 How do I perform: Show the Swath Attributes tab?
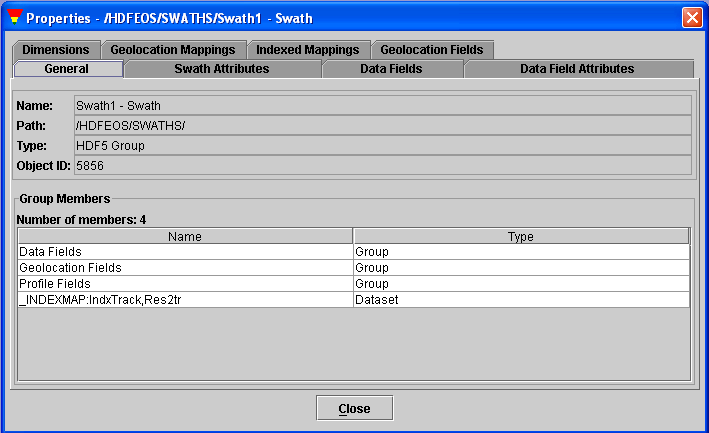pos(221,69)
